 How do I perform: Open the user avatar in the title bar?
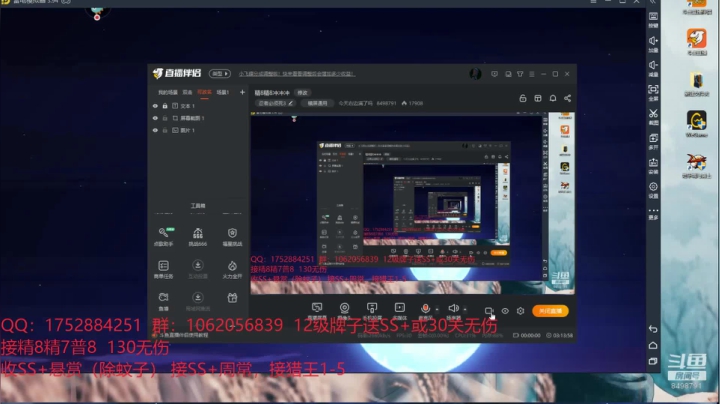pyautogui.click(x=475, y=73)
